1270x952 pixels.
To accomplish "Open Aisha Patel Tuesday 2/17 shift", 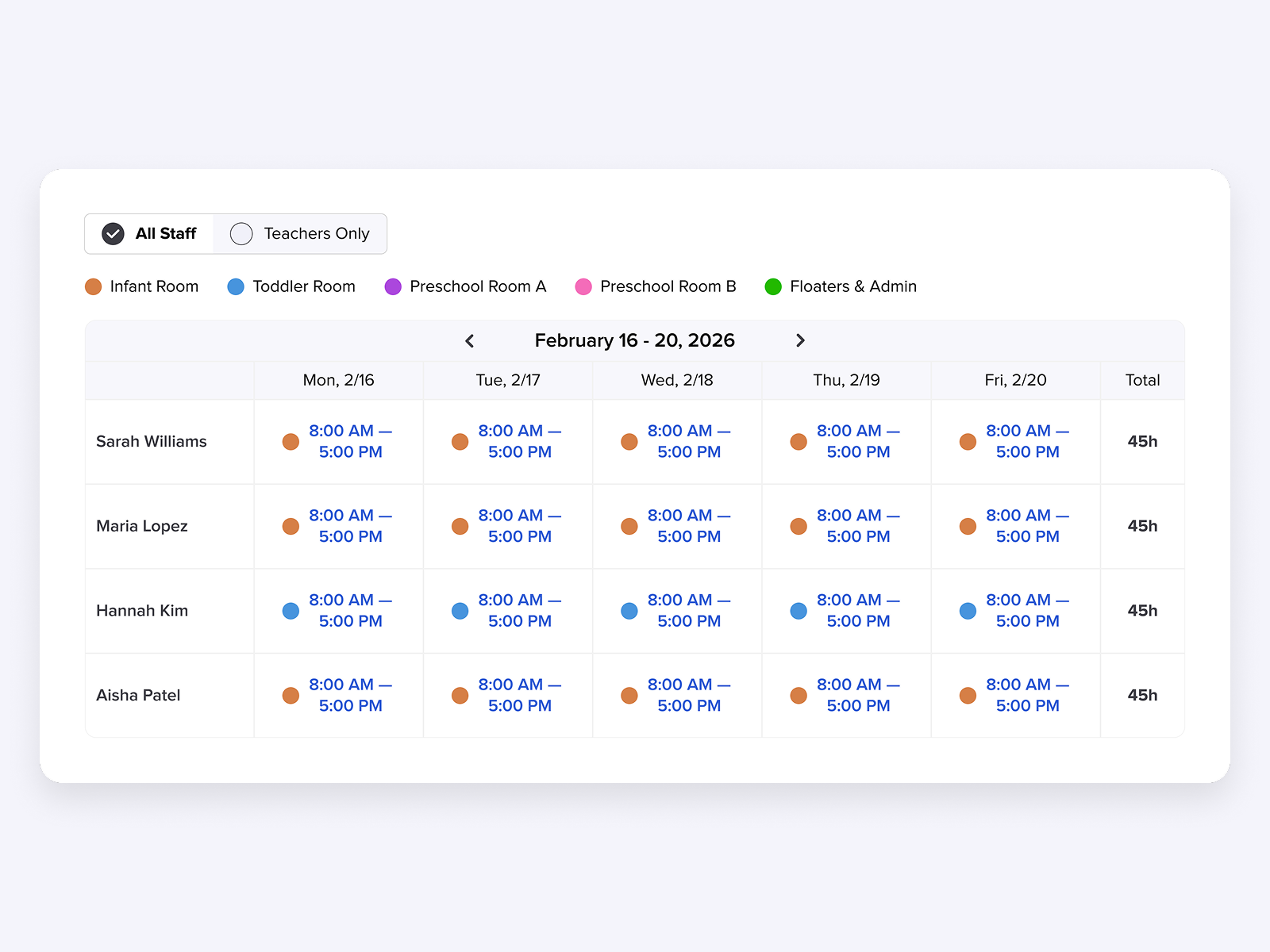I will (x=508, y=695).
